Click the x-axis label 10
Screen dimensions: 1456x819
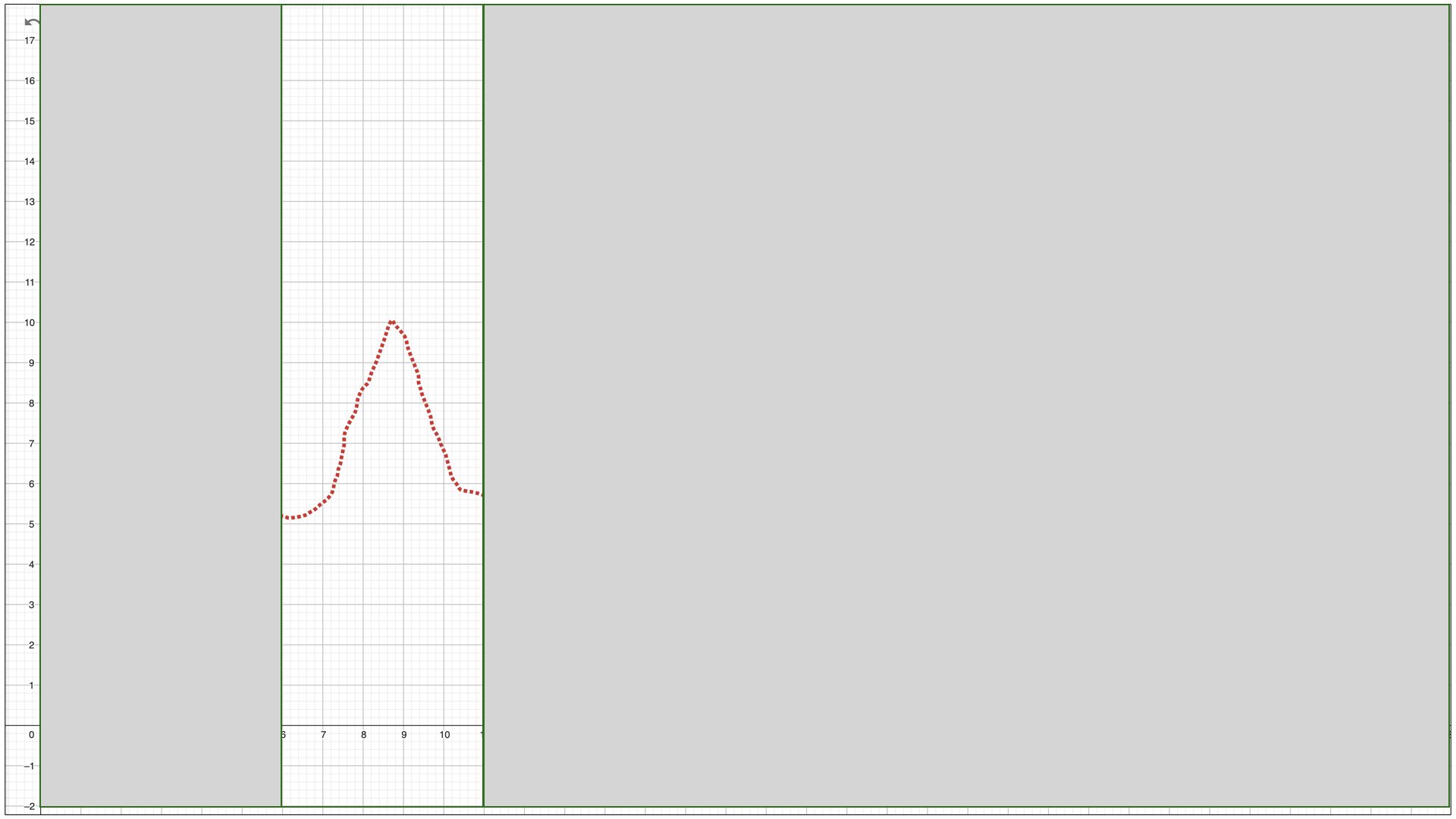[444, 734]
